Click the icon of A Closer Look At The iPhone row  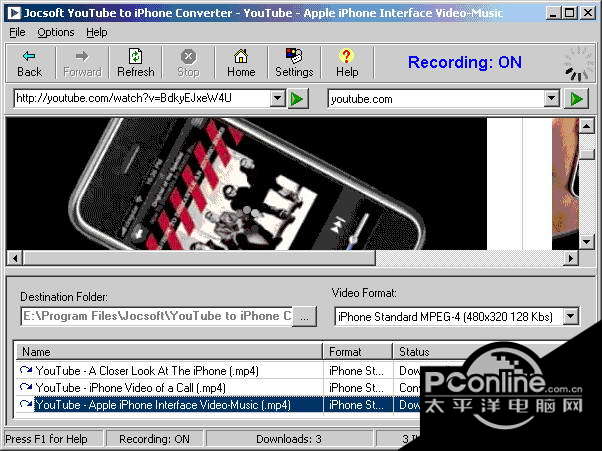pyautogui.click(x=26, y=370)
